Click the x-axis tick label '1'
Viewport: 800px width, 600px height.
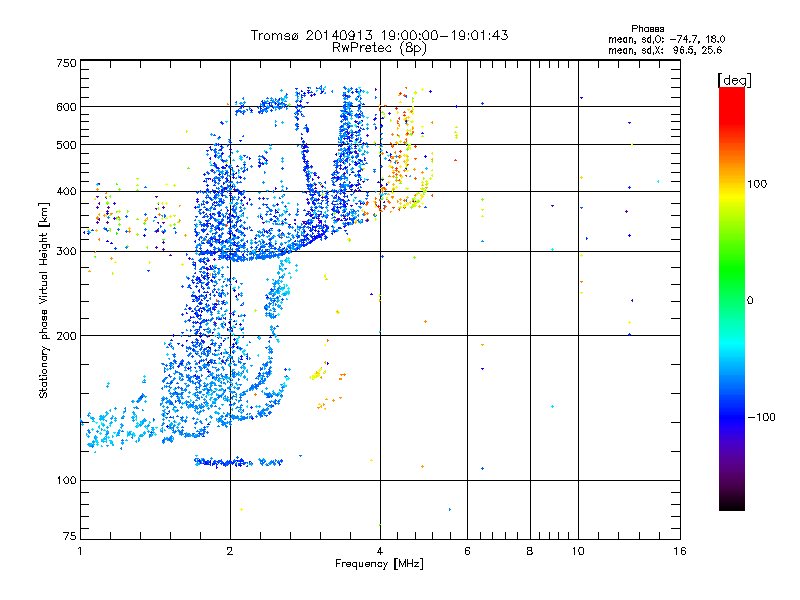coord(80,551)
